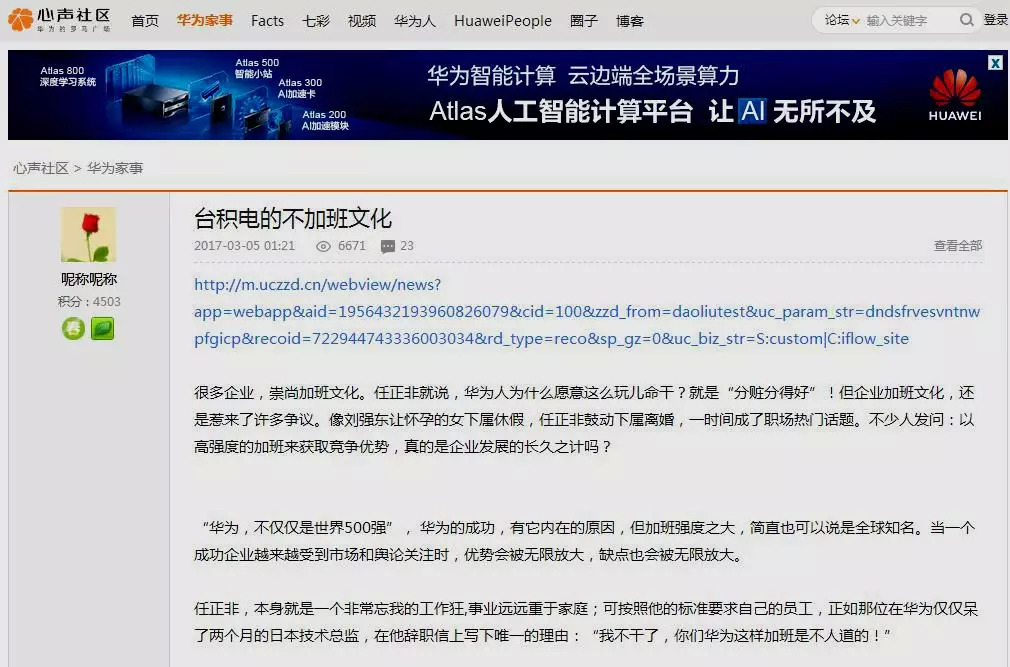
Task: Open the 首页 nav item
Action: click(145, 21)
